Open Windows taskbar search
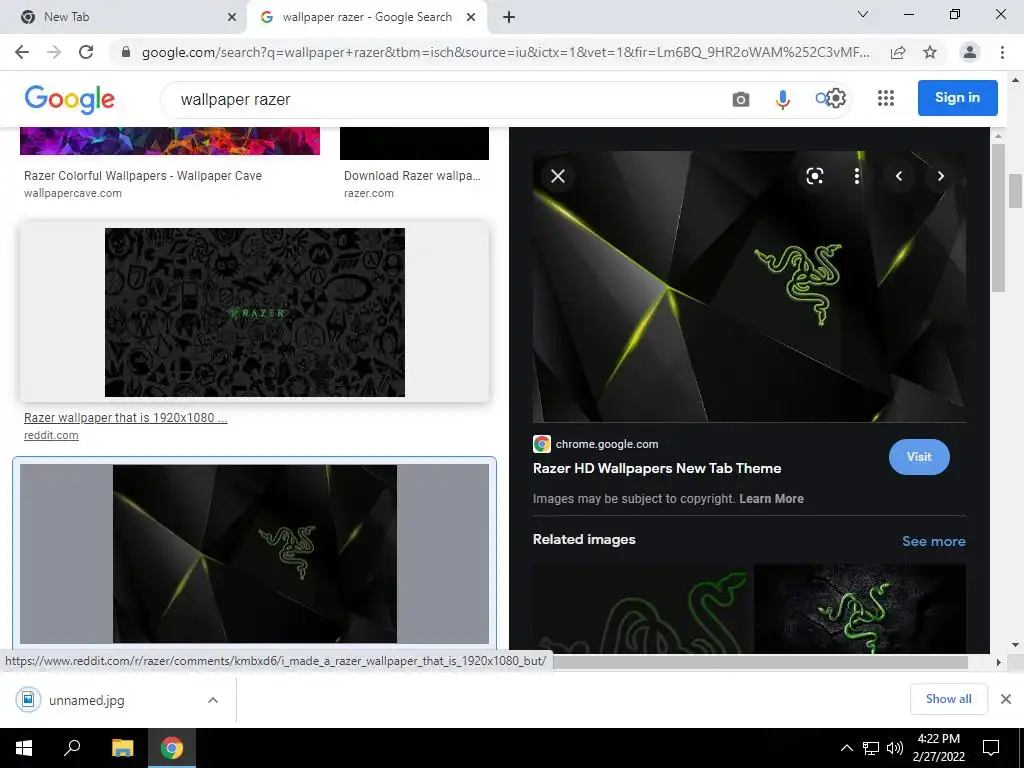 point(72,748)
